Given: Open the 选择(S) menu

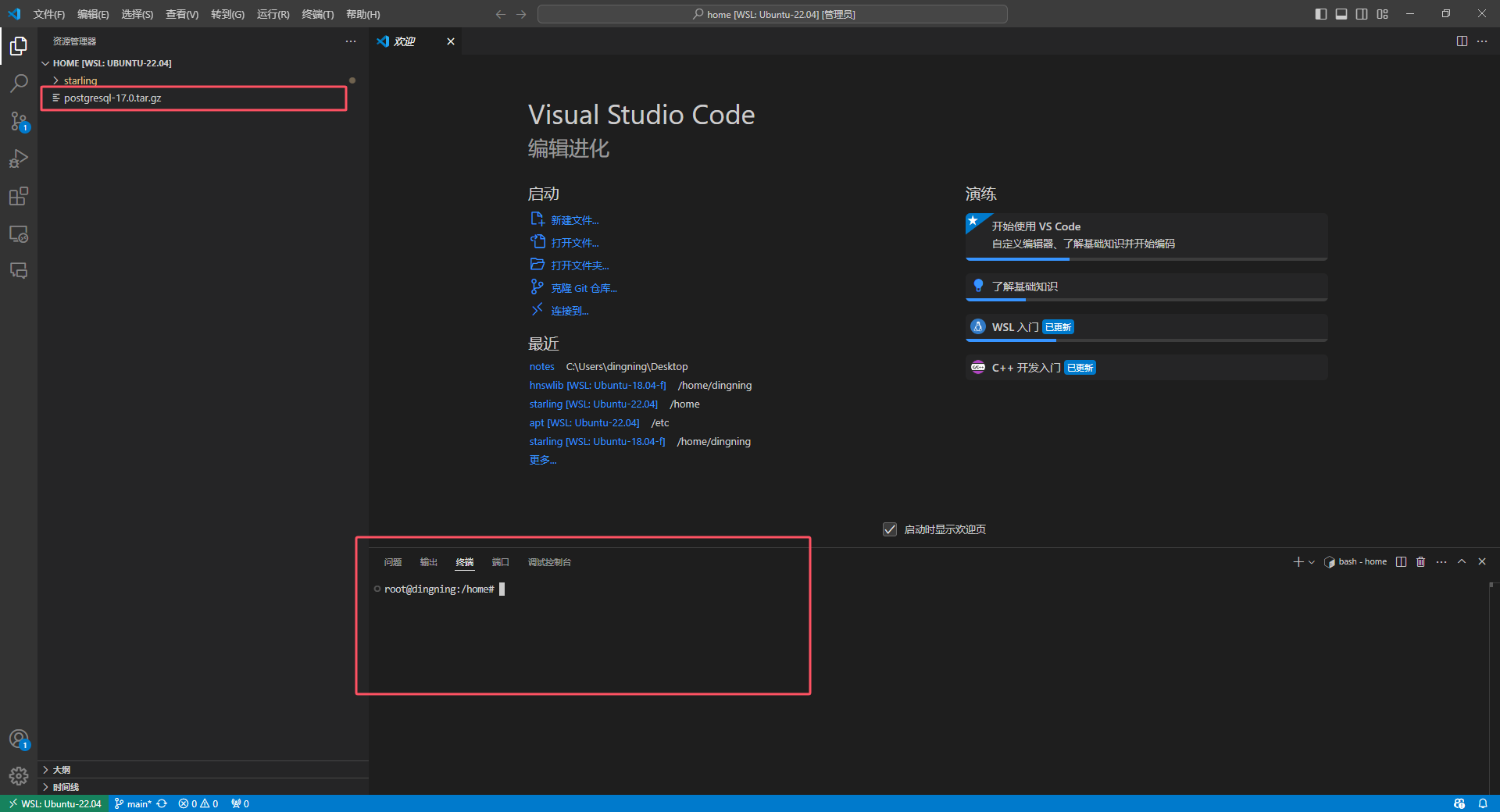Looking at the screenshot, I should (137, 14).
